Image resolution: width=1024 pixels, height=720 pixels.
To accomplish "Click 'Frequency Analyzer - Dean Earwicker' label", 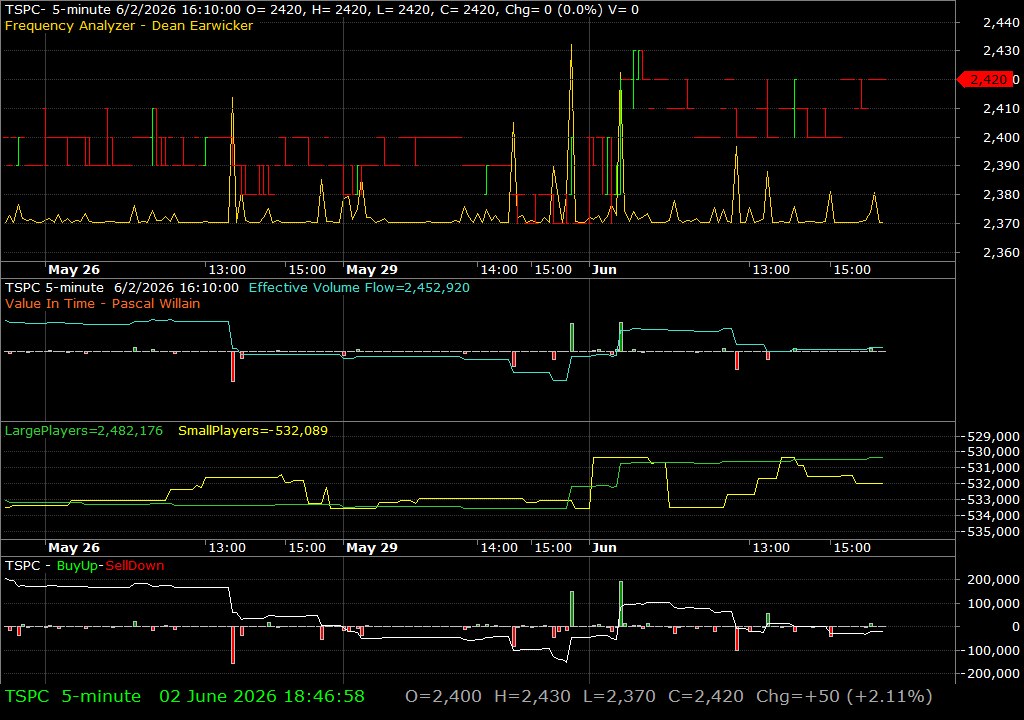I will (x=129, y=25).
